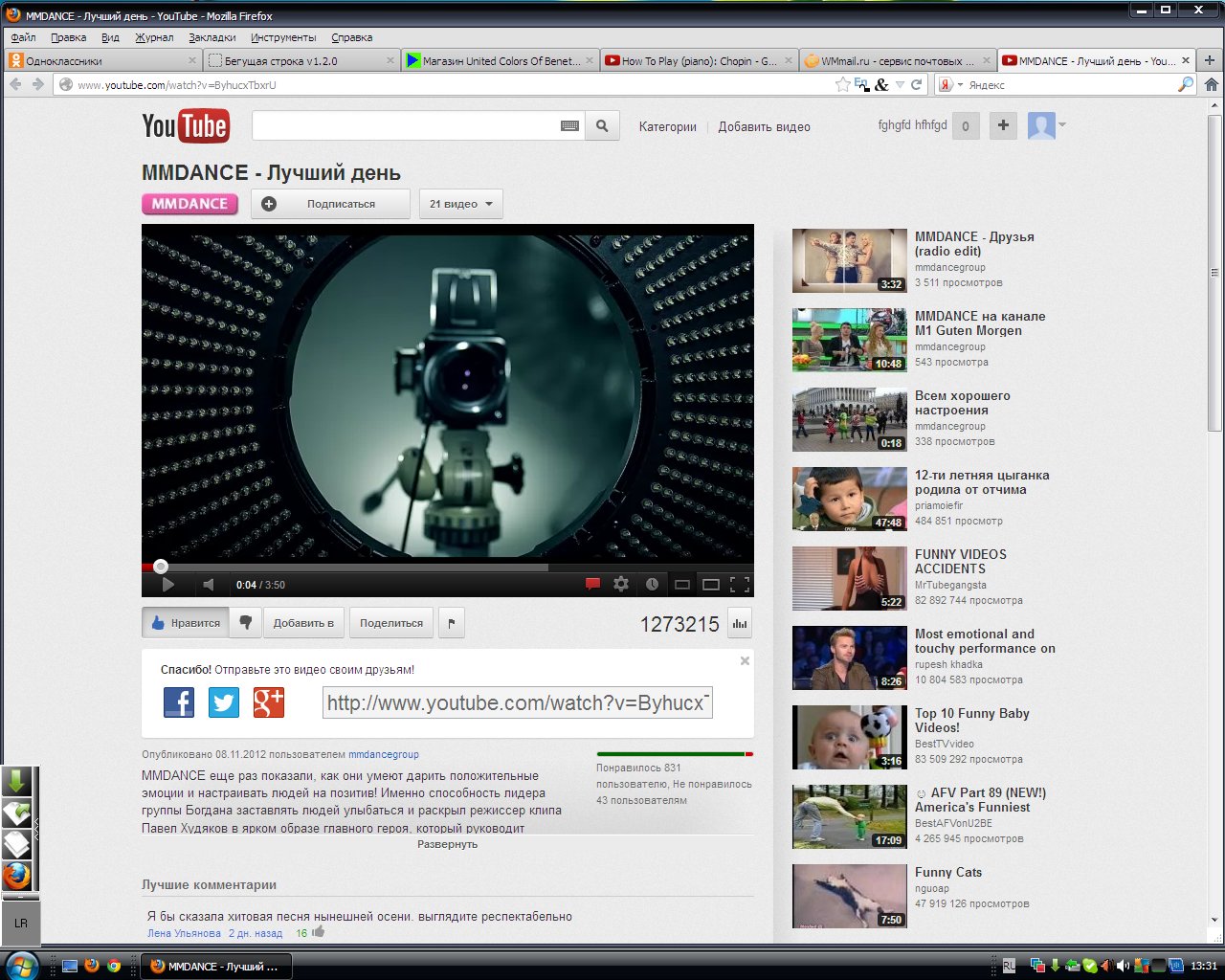Open notifications counter 0
Screen dimensions: 1225x980
[x=966, y=125]
